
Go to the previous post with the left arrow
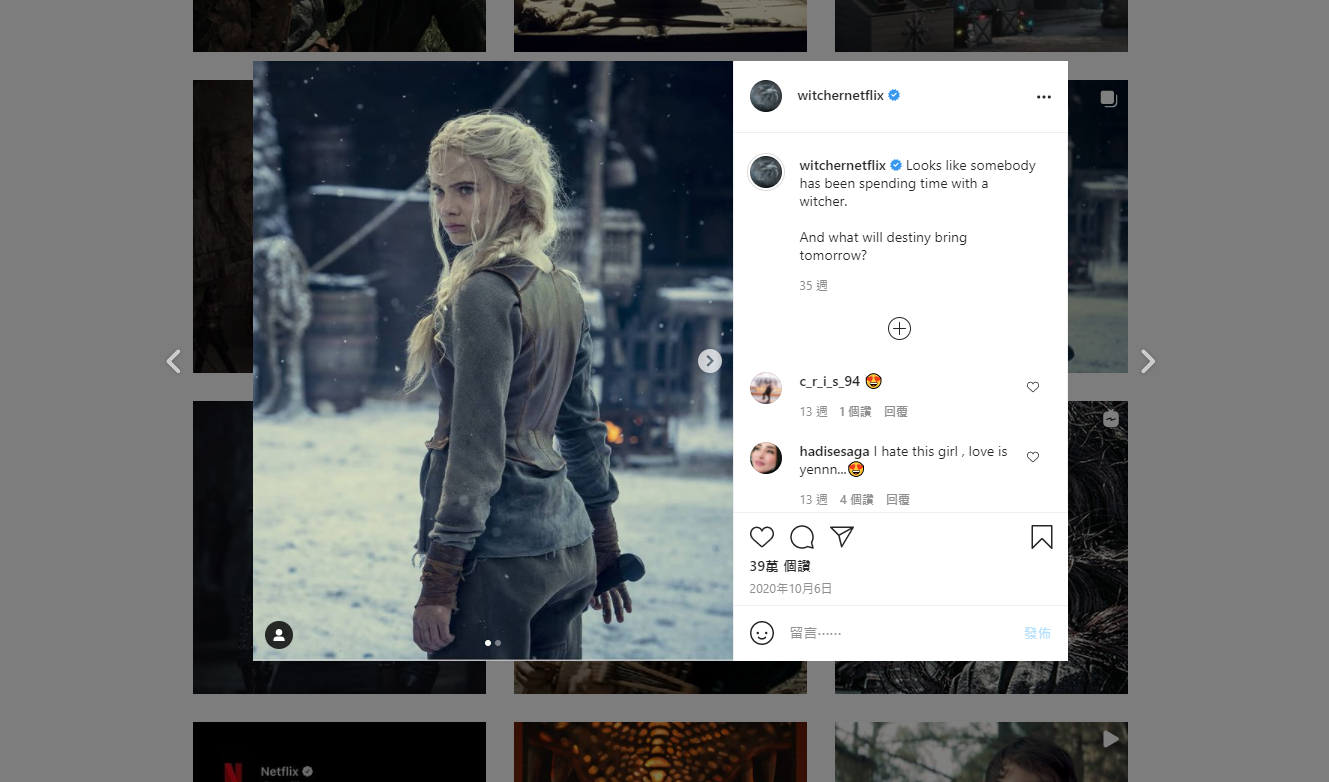coord(173,361)
